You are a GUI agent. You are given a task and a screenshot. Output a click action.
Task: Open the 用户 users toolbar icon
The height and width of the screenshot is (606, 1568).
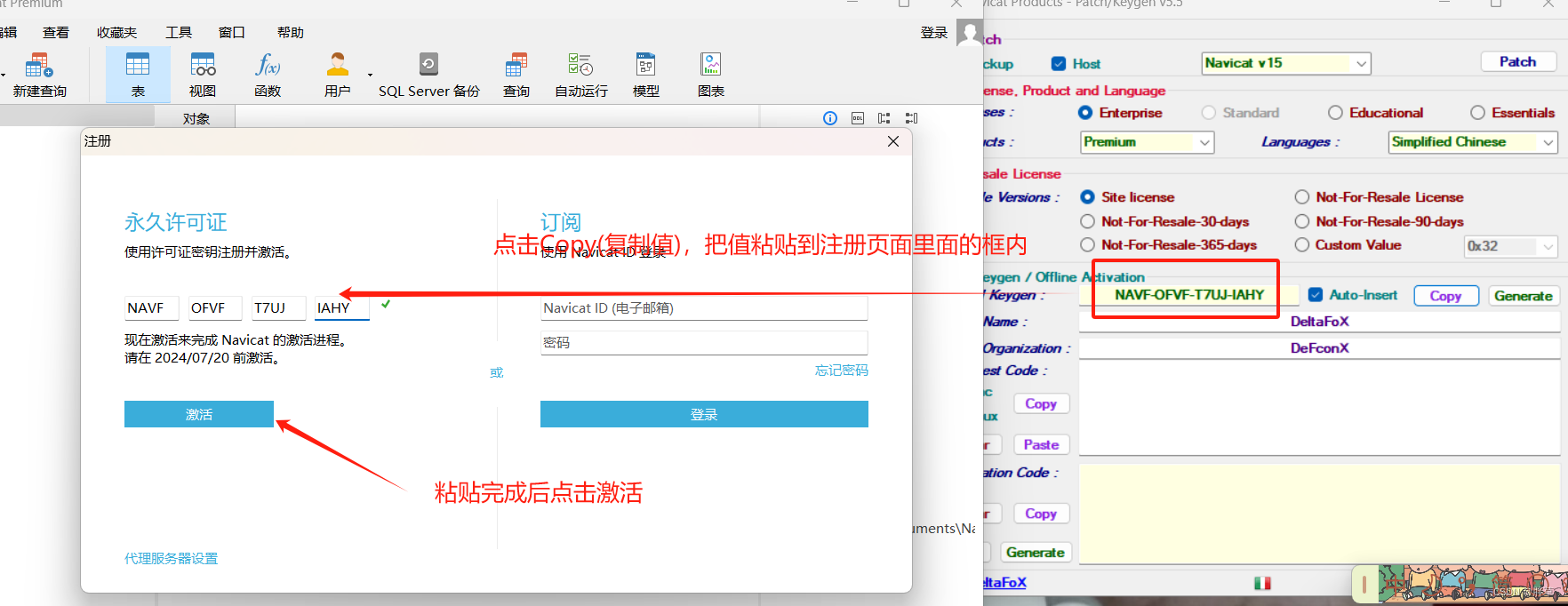click(x=337, y=75)
